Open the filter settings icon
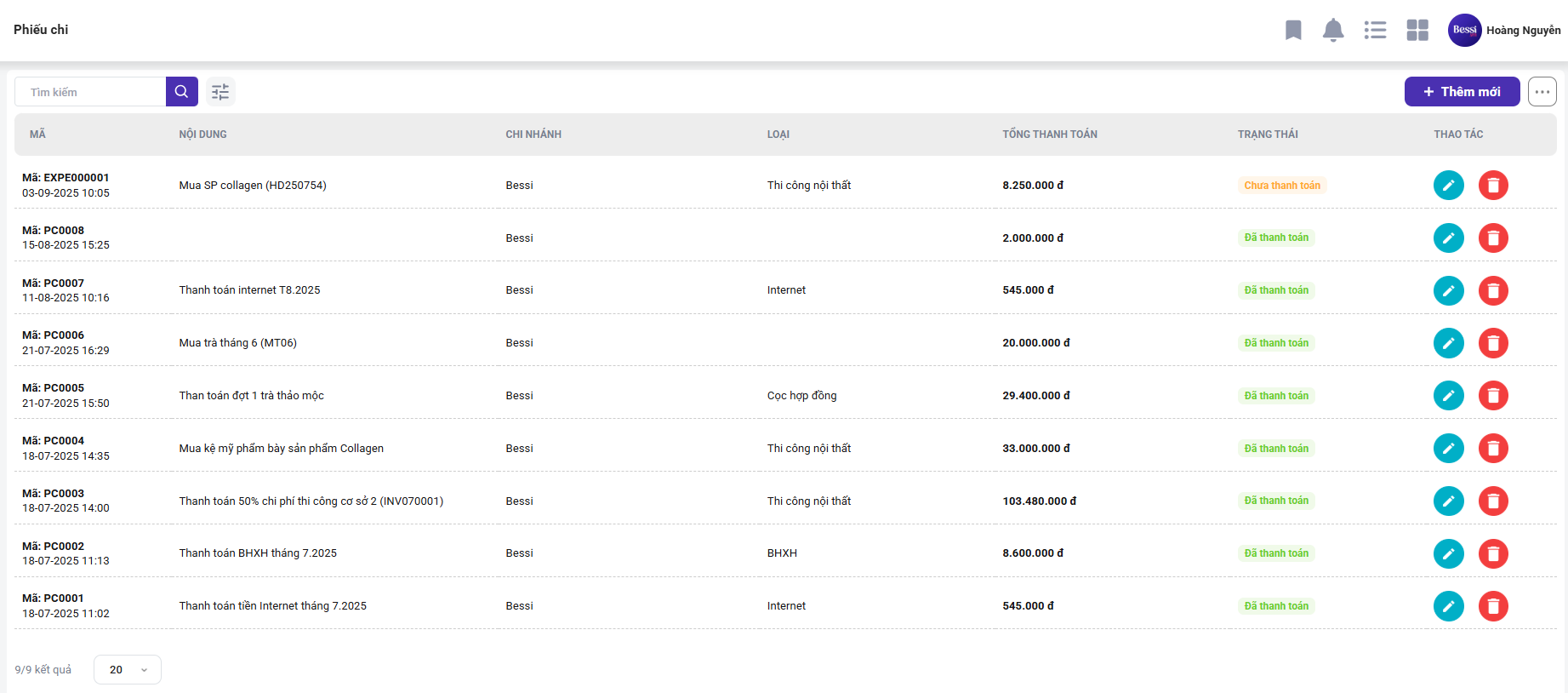The height and width of the screenshot is (693, 1568). [x=220, y=92]
